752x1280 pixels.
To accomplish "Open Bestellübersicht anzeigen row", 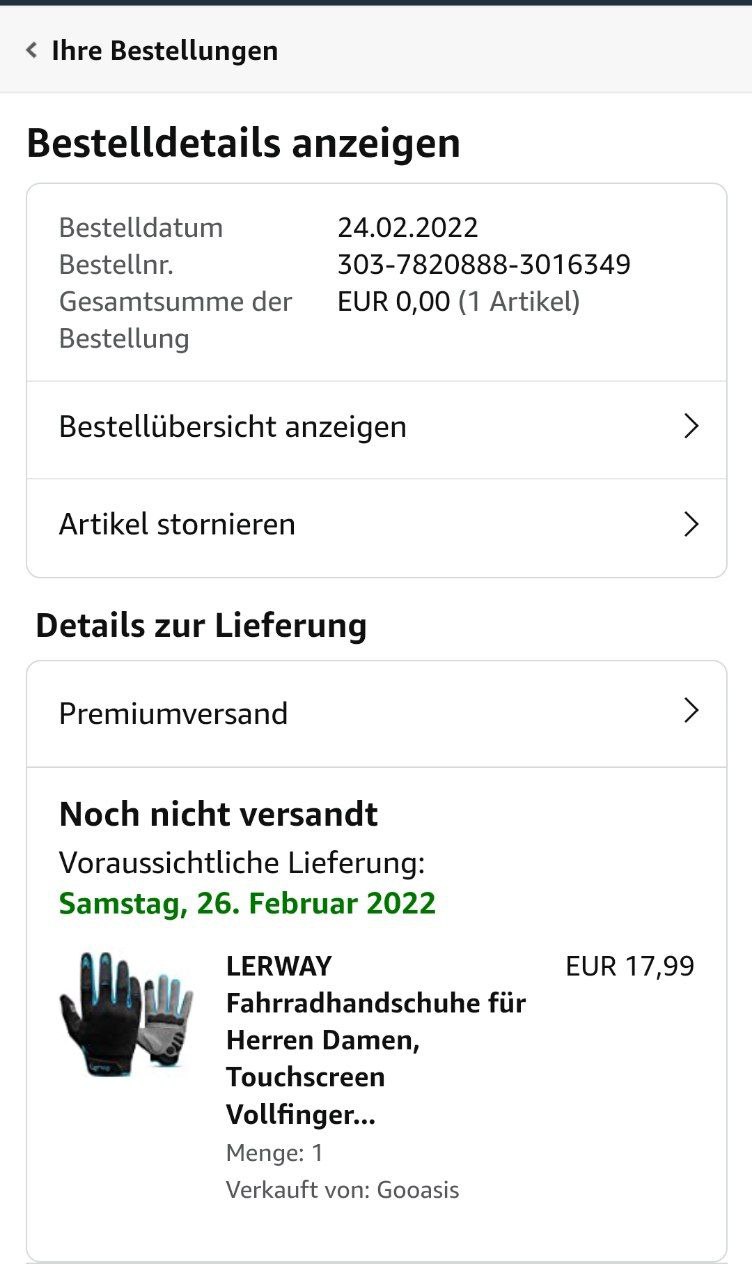I will tap(233, 427).
